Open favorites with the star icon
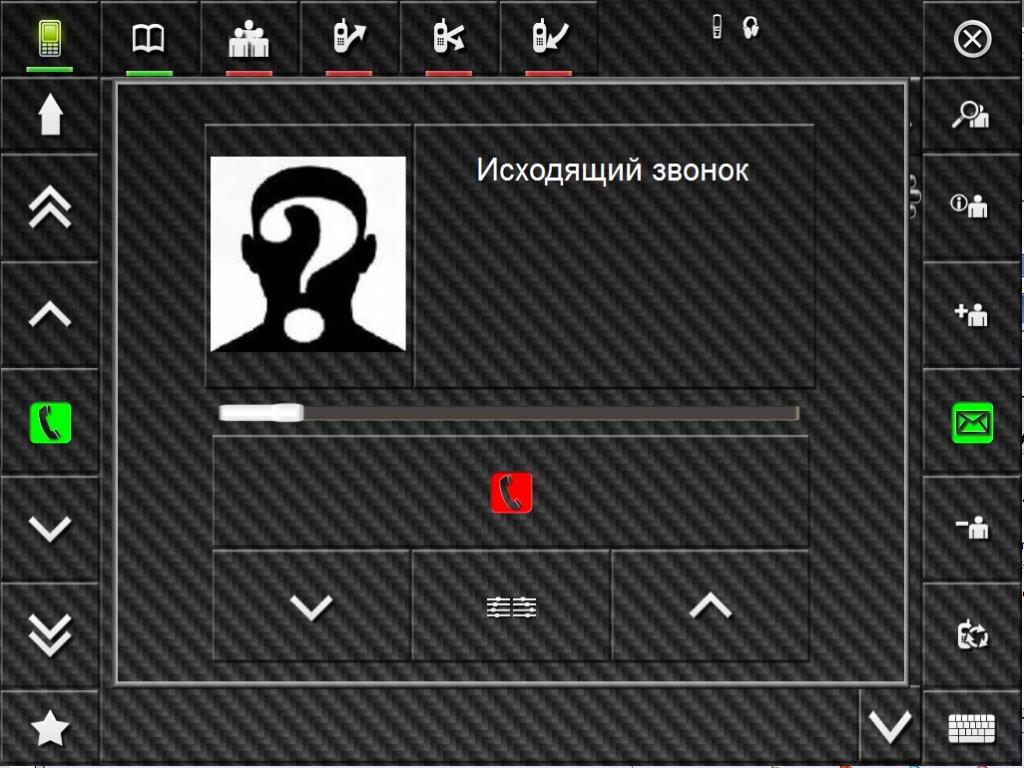 tap(50, 728)
